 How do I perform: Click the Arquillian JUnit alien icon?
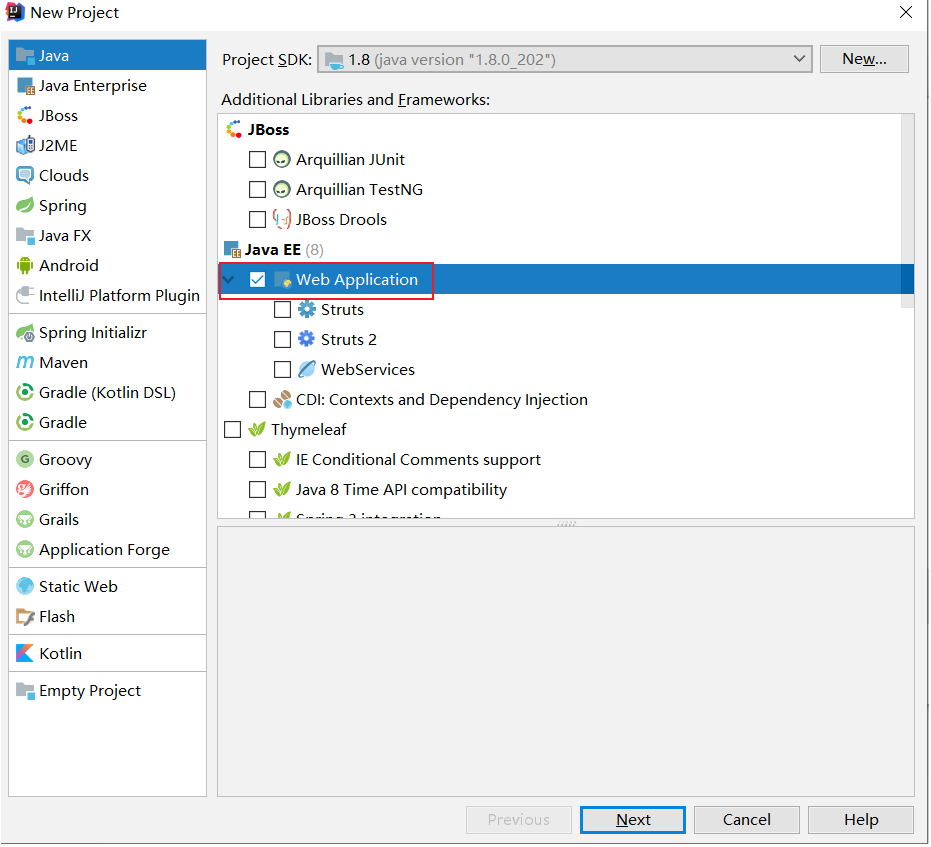[x=282, y=160]
